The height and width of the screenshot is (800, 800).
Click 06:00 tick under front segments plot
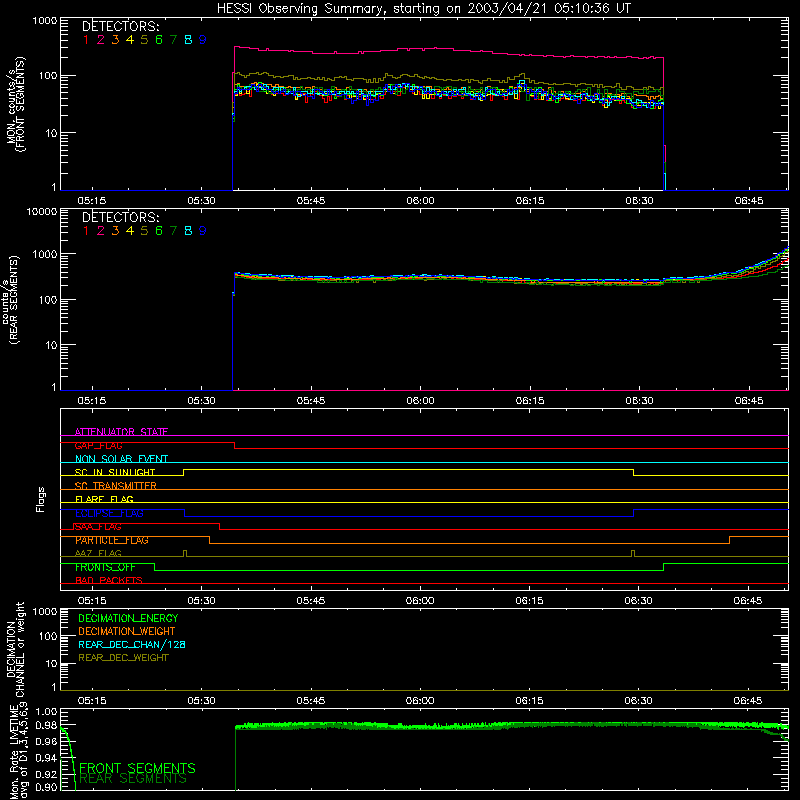click(x=420, y=201)
